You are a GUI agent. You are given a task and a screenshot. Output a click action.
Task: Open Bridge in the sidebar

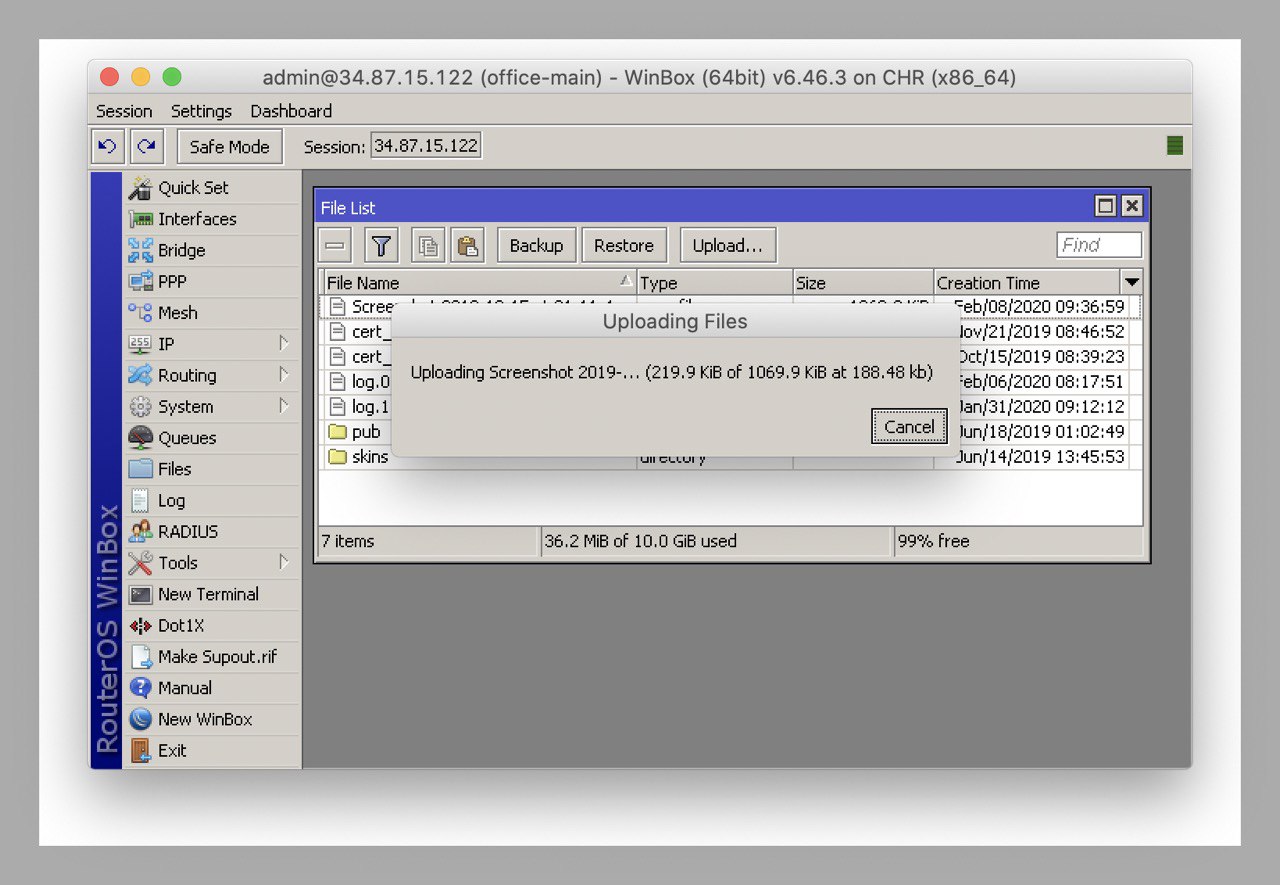tap(211, 250)
